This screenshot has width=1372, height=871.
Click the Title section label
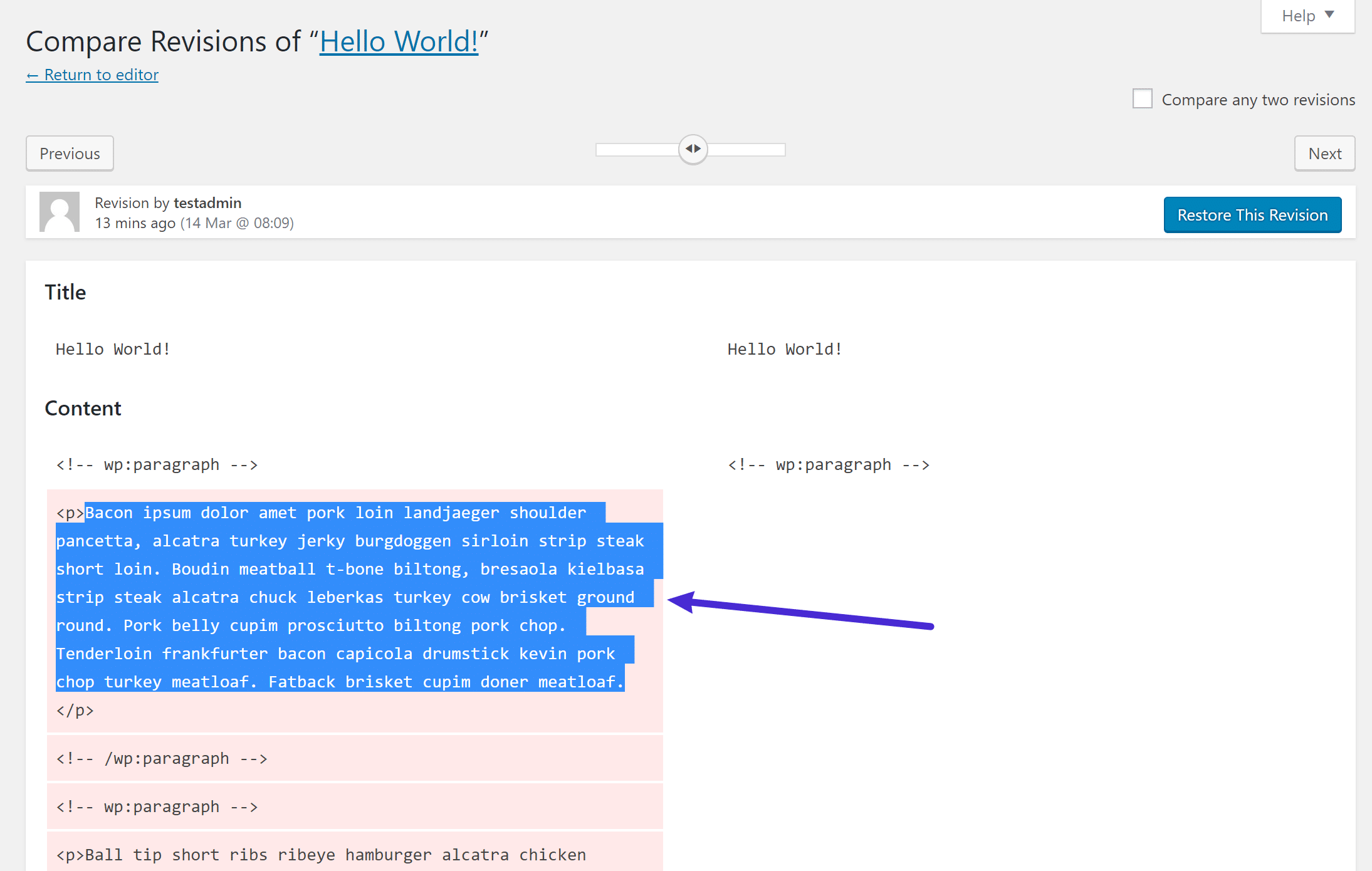click(65, 291)
